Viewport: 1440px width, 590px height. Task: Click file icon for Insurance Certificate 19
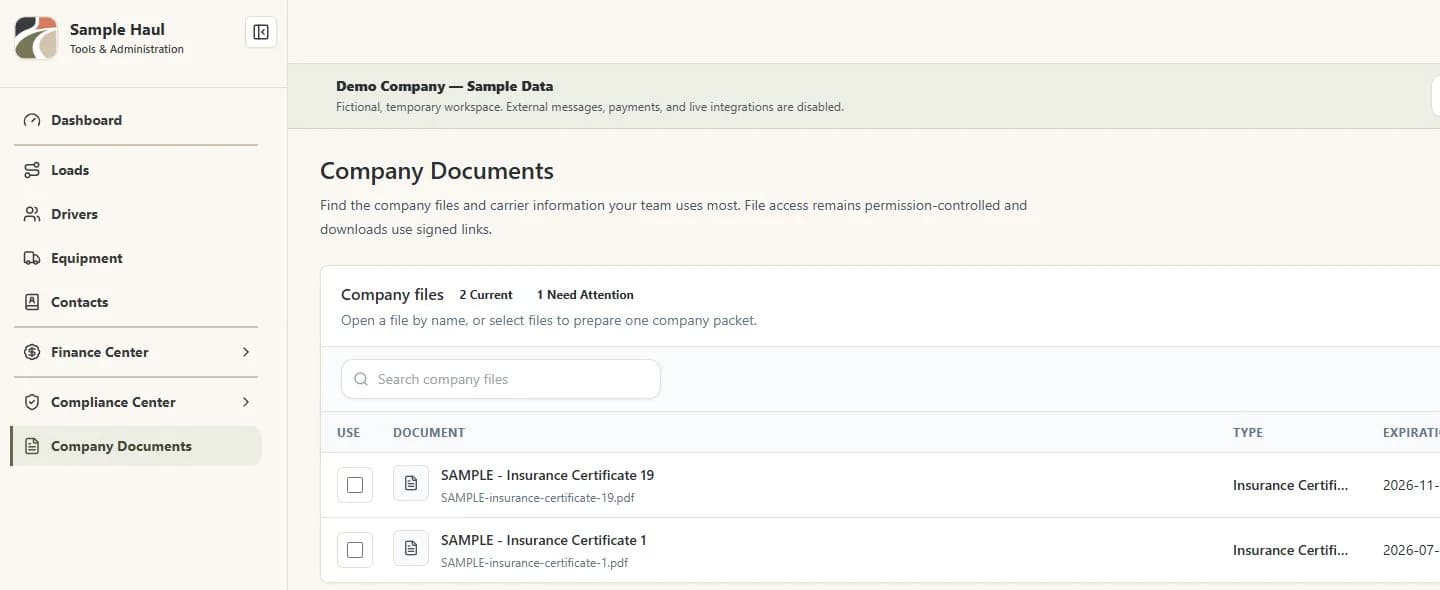(x=411, y=484)
